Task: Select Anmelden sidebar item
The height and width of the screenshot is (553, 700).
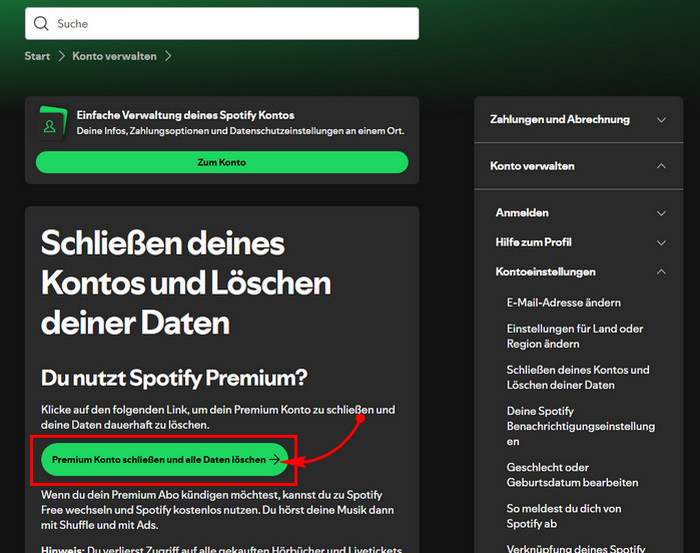Action: coord(522,213)
